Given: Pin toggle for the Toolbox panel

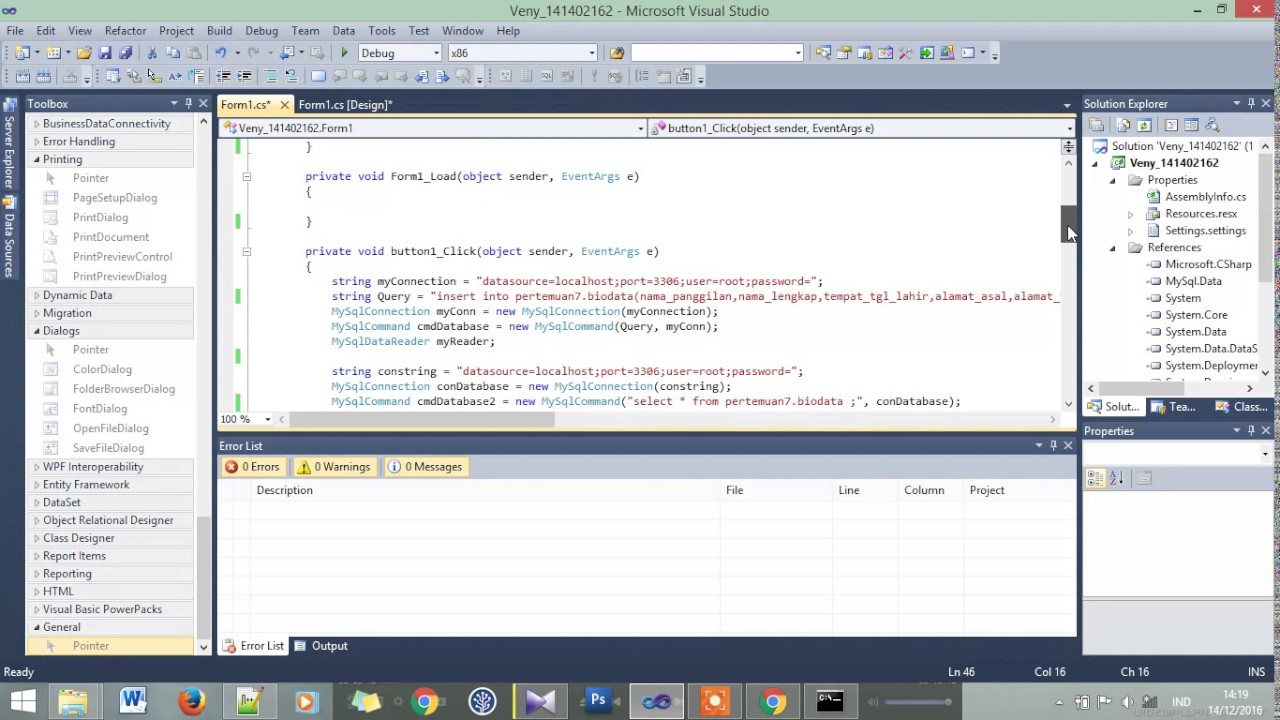Looking at the screenshot, I should (188, 103).
